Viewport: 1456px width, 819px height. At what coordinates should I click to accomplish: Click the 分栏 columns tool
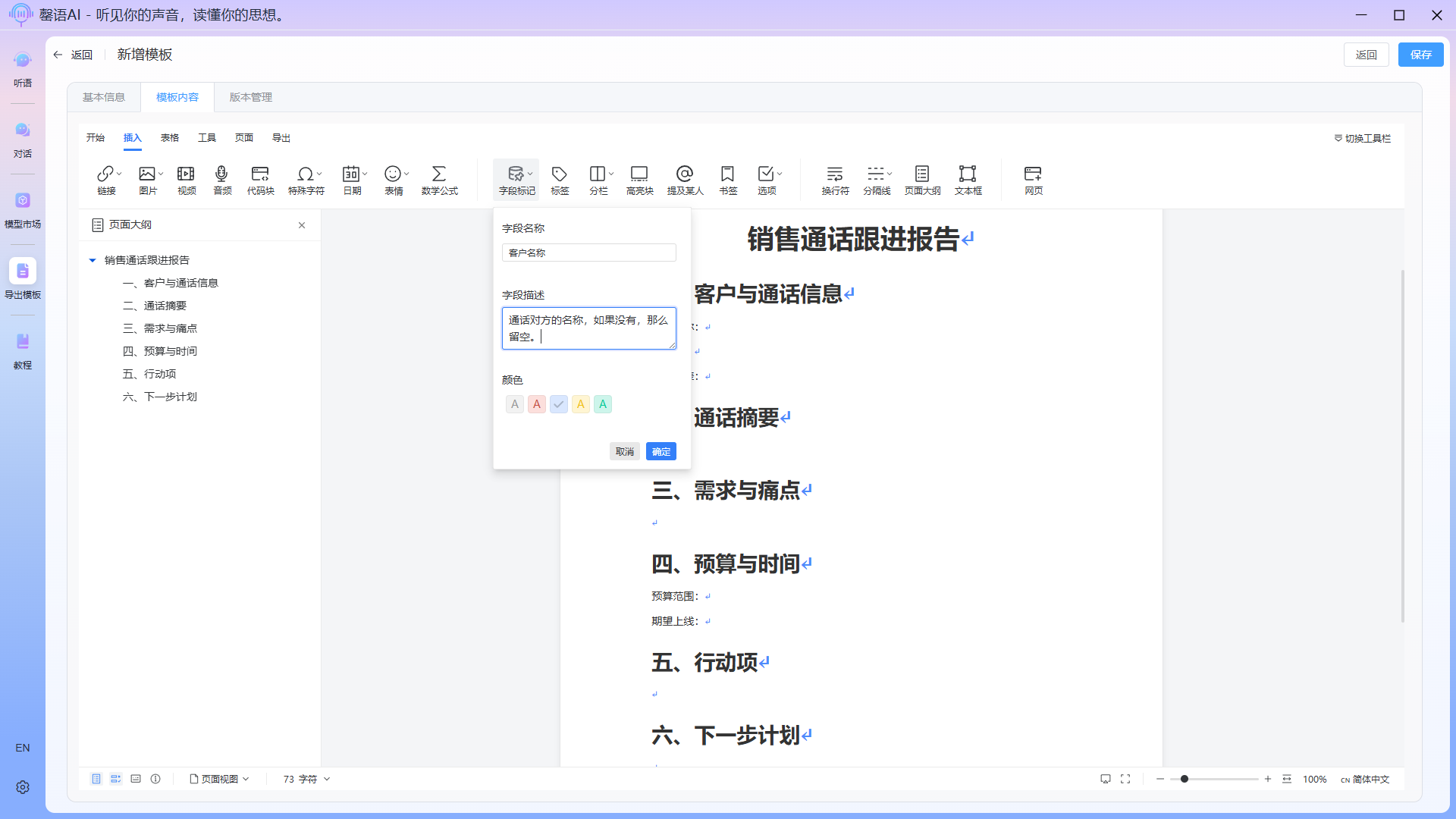click(598, 180)
